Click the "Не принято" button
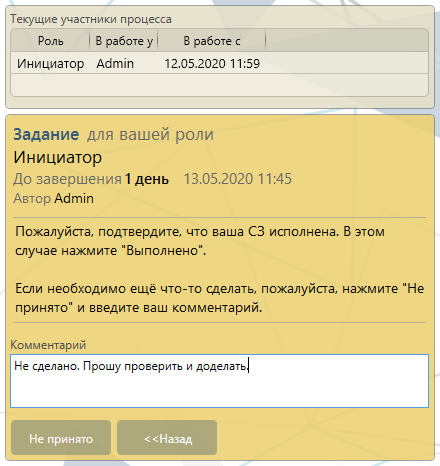Viewport: 440px width, 466px height. (x=61, y=438)
